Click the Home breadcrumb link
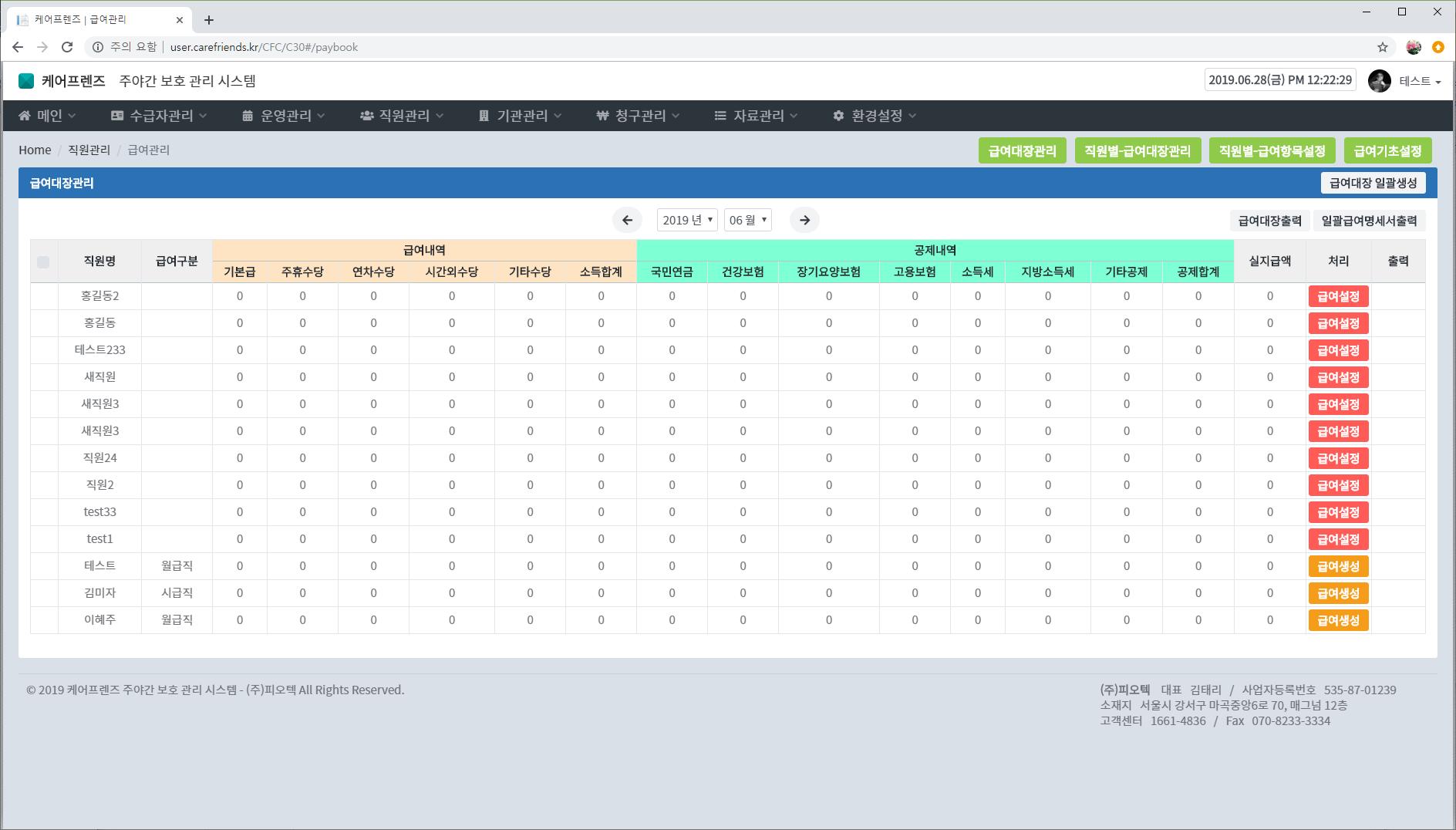 coord(35,150)
